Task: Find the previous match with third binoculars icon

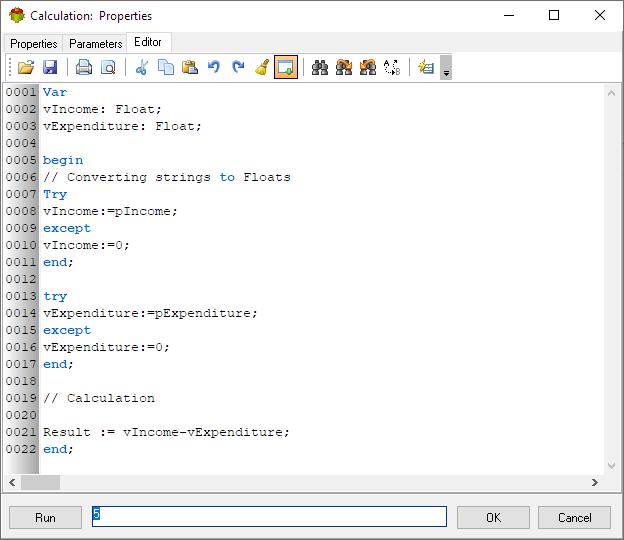Action: point(368,67)
